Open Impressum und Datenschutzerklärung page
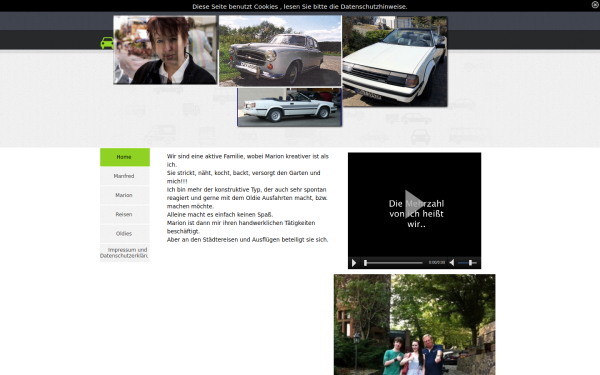Viewport: 600px width, 375px height. pos(125,253)
